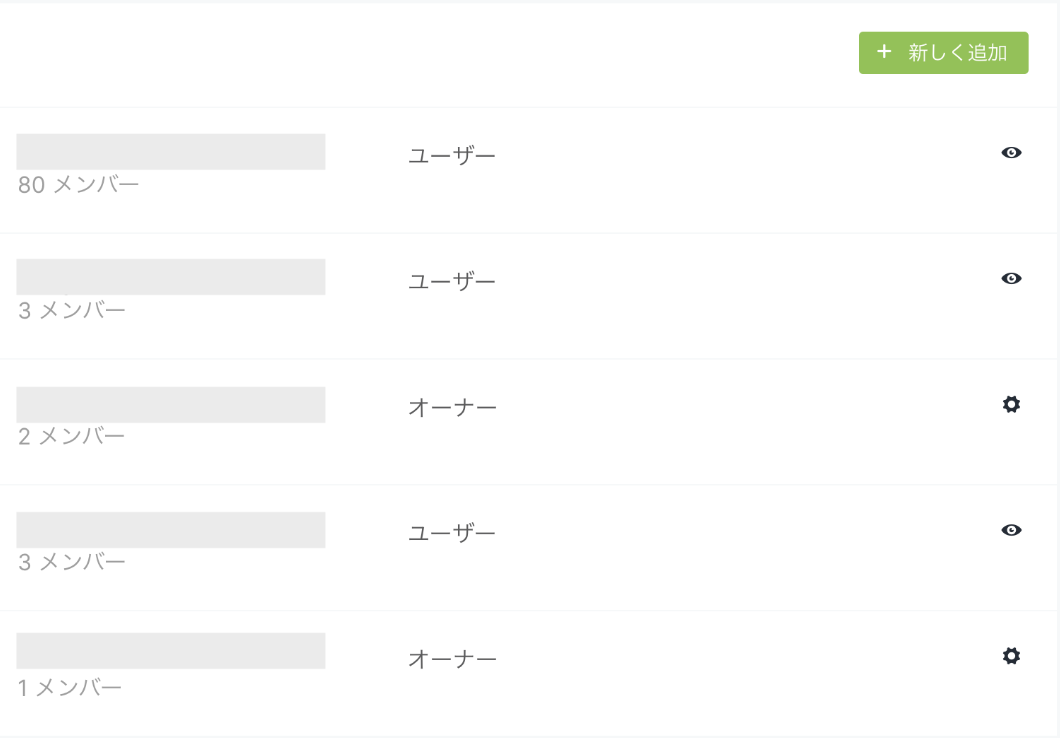Open eye icon for first 3 メンバー row

click(x=1011, y=278)
